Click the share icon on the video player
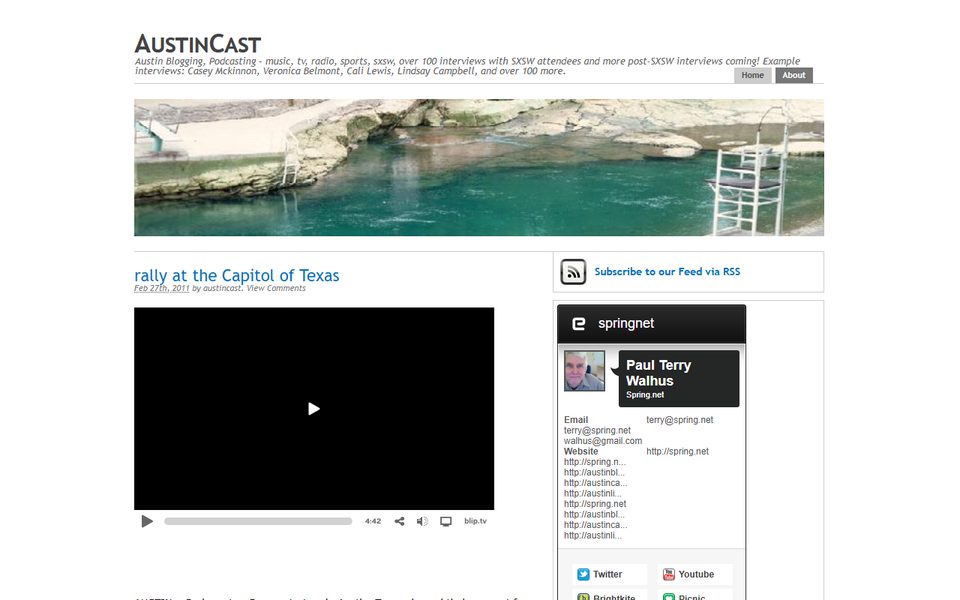 point(399,520)
